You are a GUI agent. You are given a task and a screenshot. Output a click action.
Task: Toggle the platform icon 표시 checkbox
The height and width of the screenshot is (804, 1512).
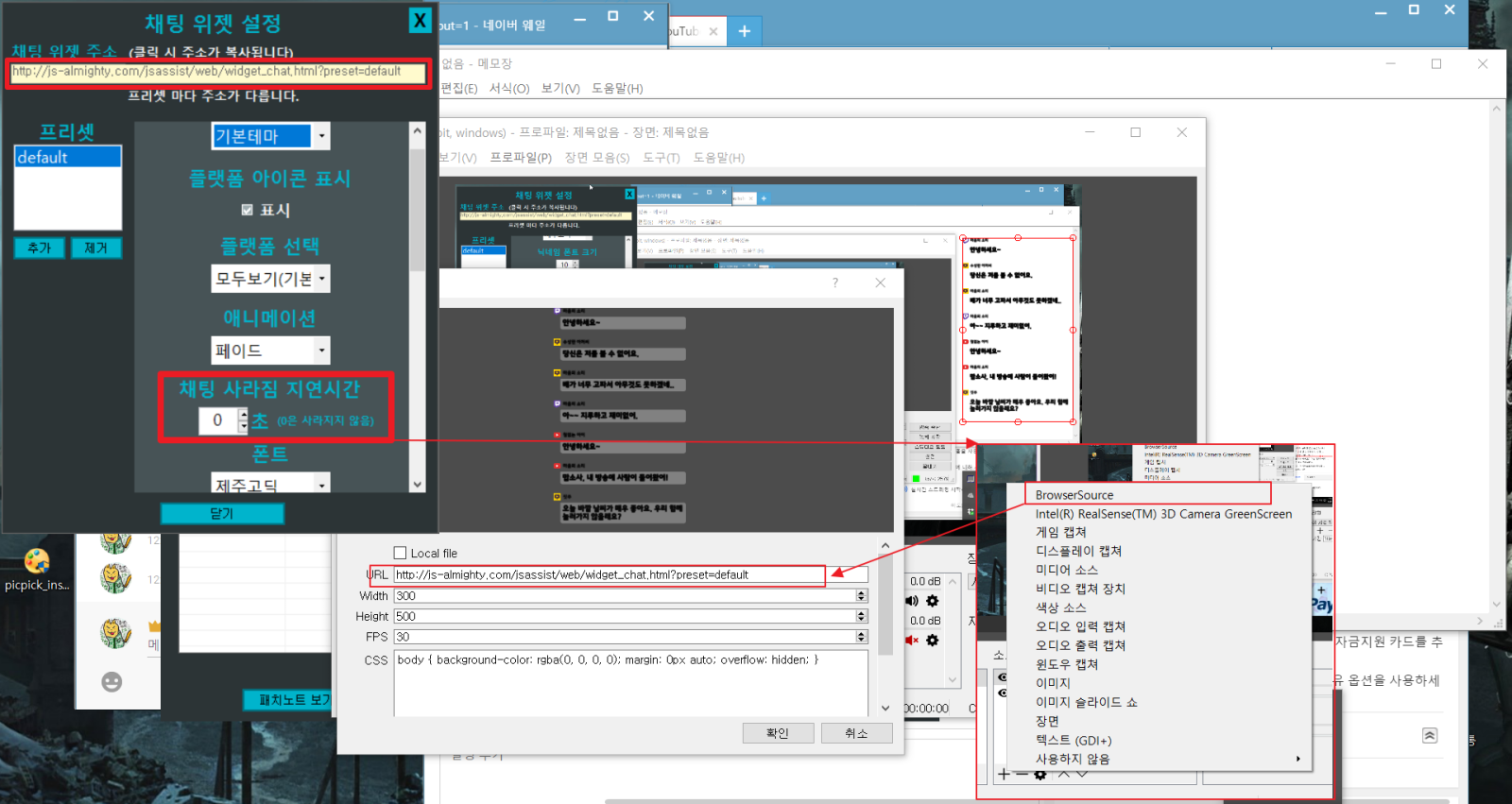(x=248, y=210)
